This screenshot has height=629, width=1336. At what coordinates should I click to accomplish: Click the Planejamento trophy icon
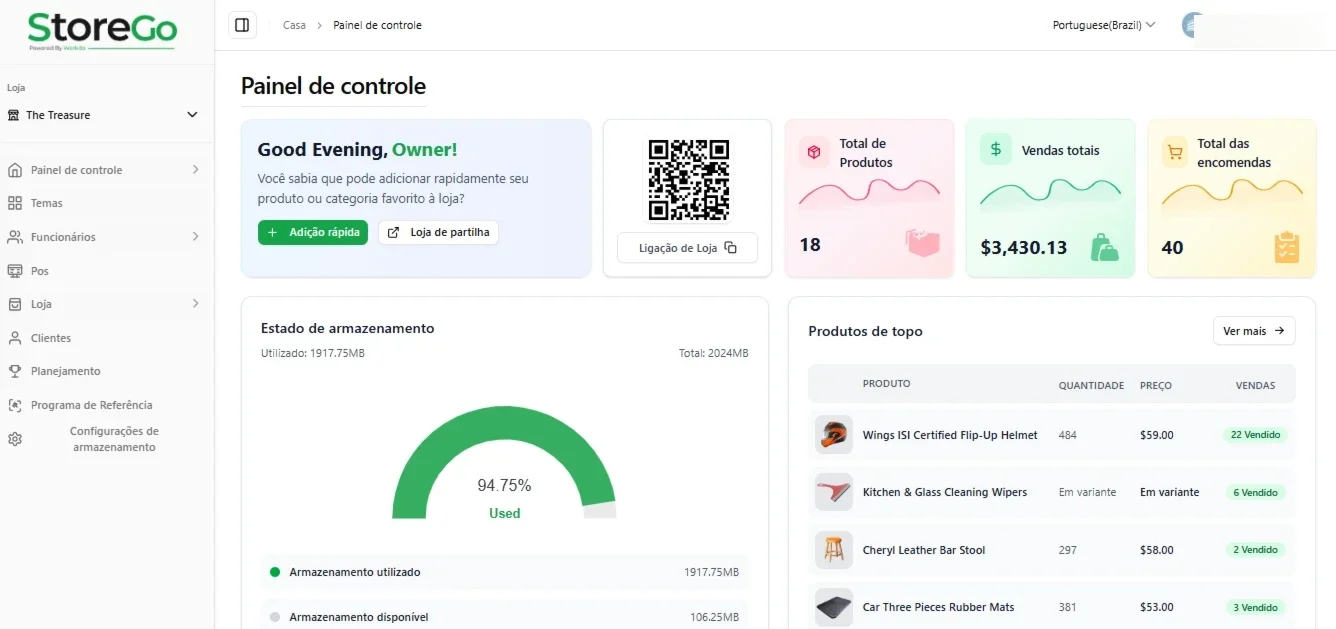(15, 371)
